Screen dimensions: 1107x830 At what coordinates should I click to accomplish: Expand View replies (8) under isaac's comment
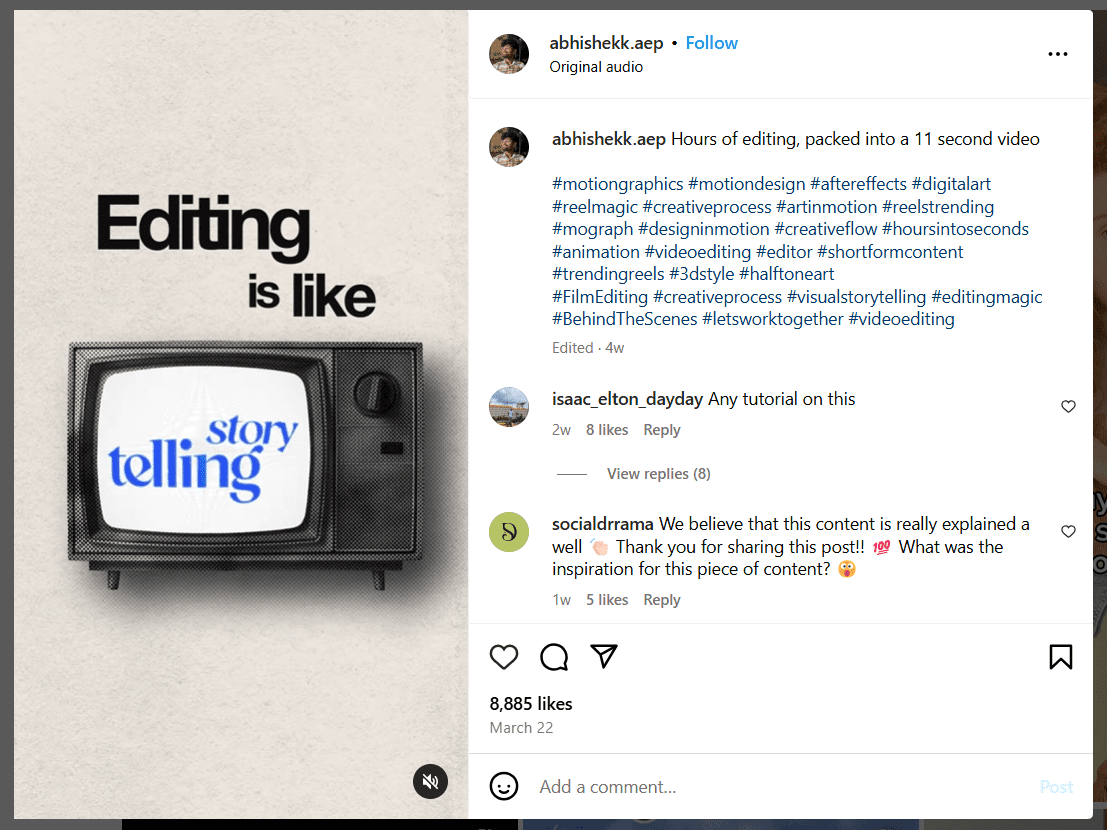658,473
